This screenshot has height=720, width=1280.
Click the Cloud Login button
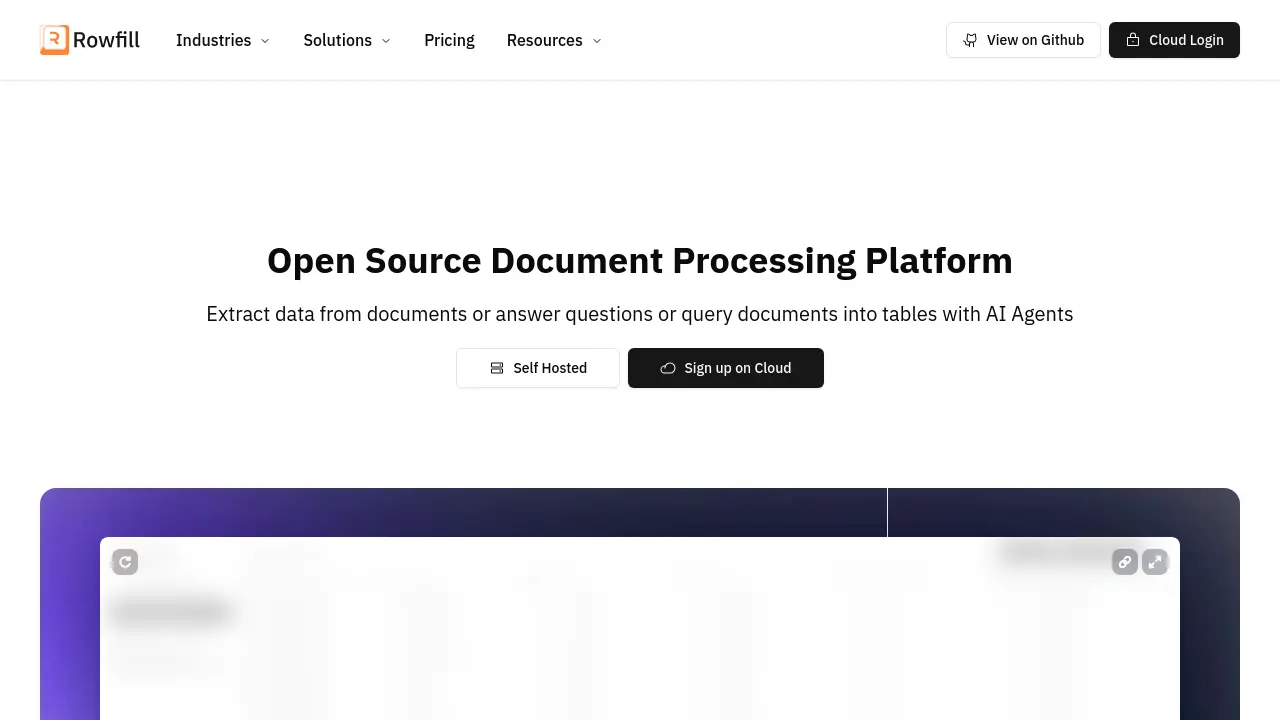[1174, 40]
